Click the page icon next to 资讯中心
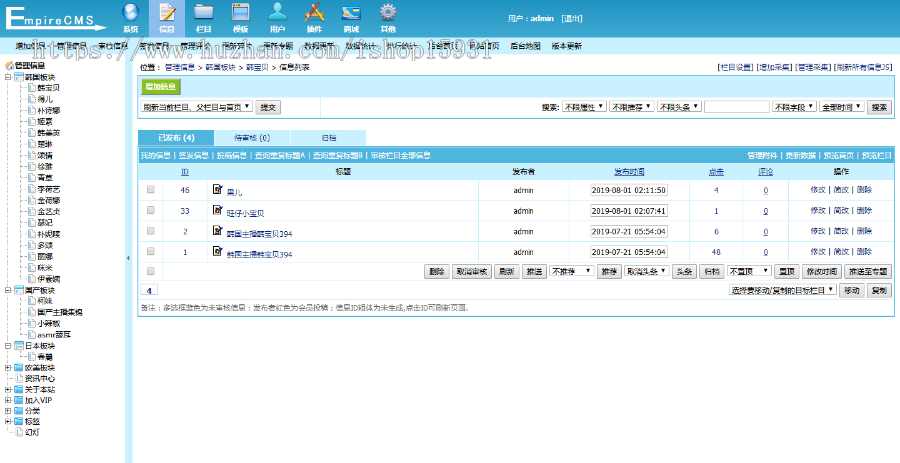The image size is (900, 463). point(18,379)
